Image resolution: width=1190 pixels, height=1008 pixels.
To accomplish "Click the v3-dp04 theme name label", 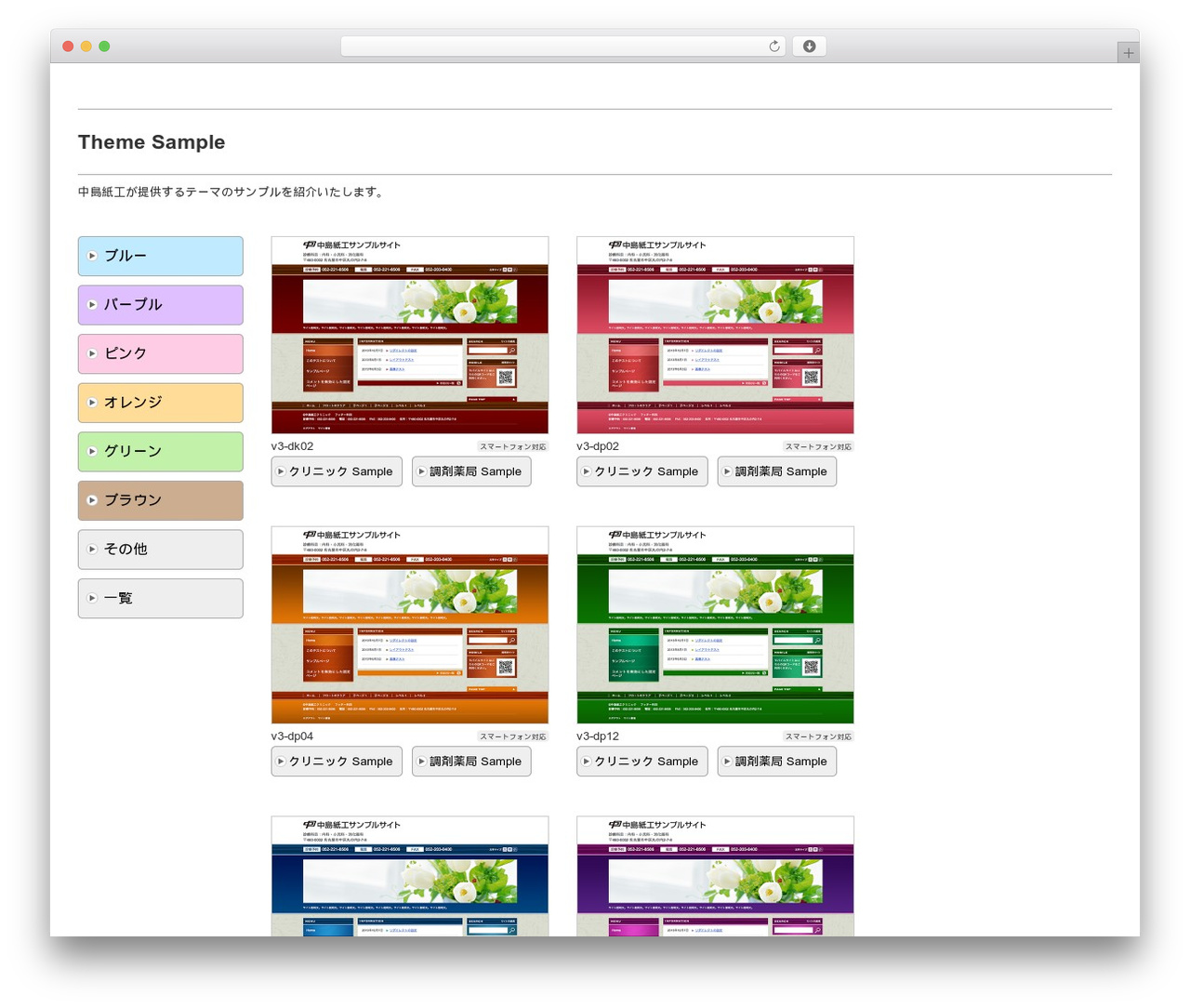I will click(292, 736).
